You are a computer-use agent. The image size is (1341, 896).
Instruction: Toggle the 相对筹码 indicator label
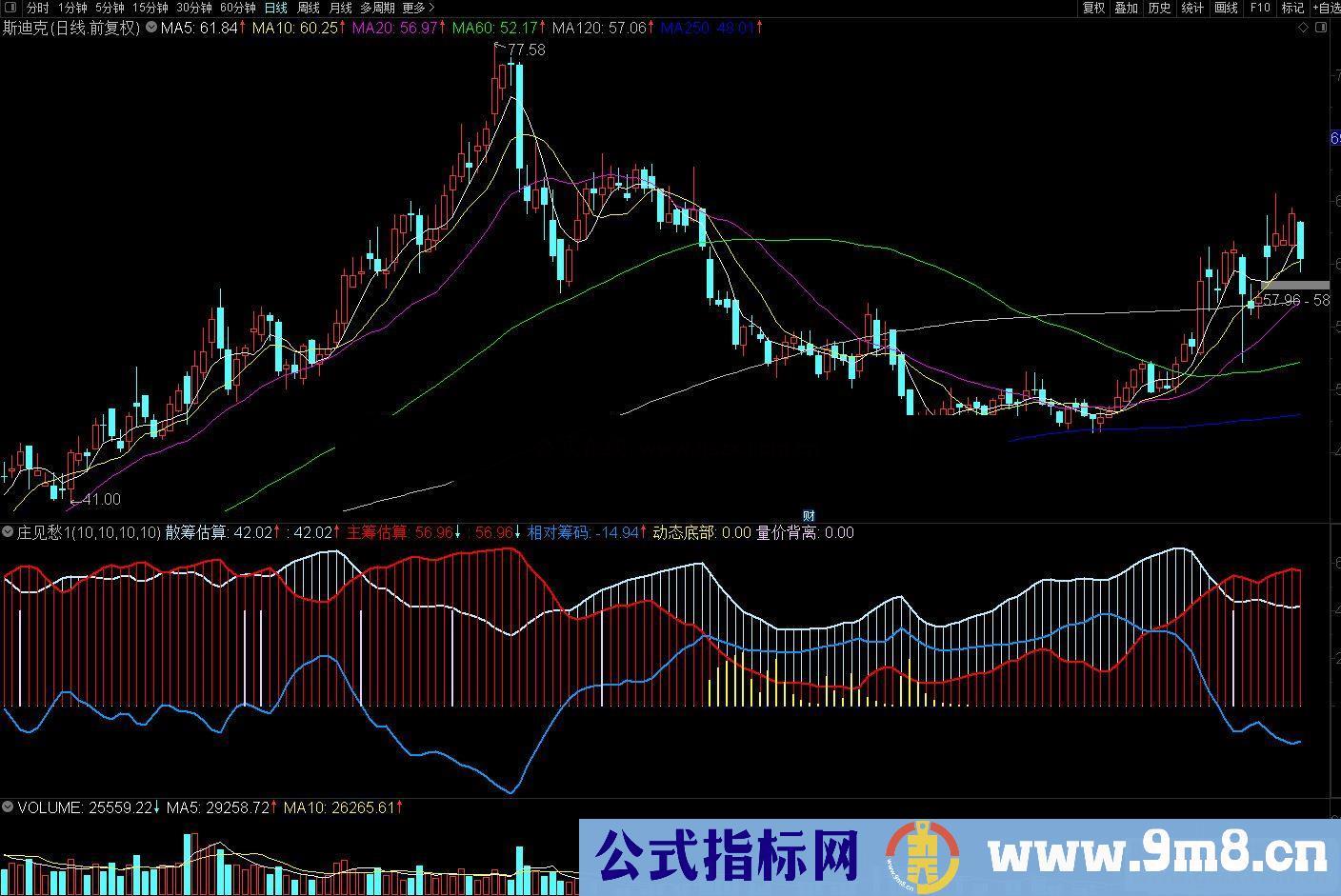point(557,532)
